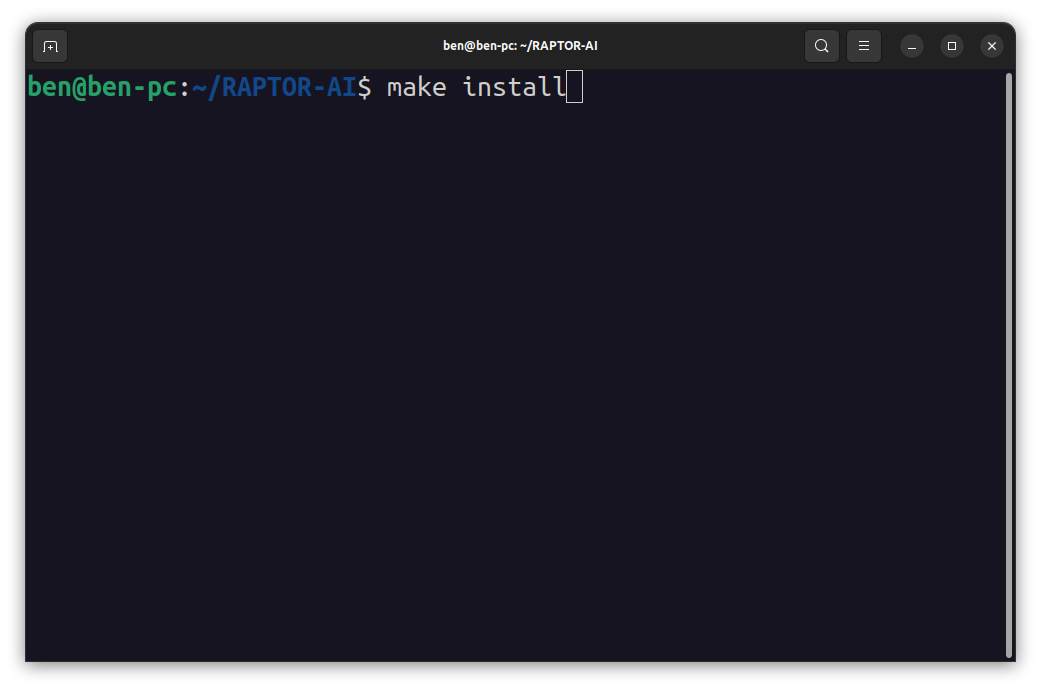
Task: Click empty header bar left of title
Action: [250, 46]
